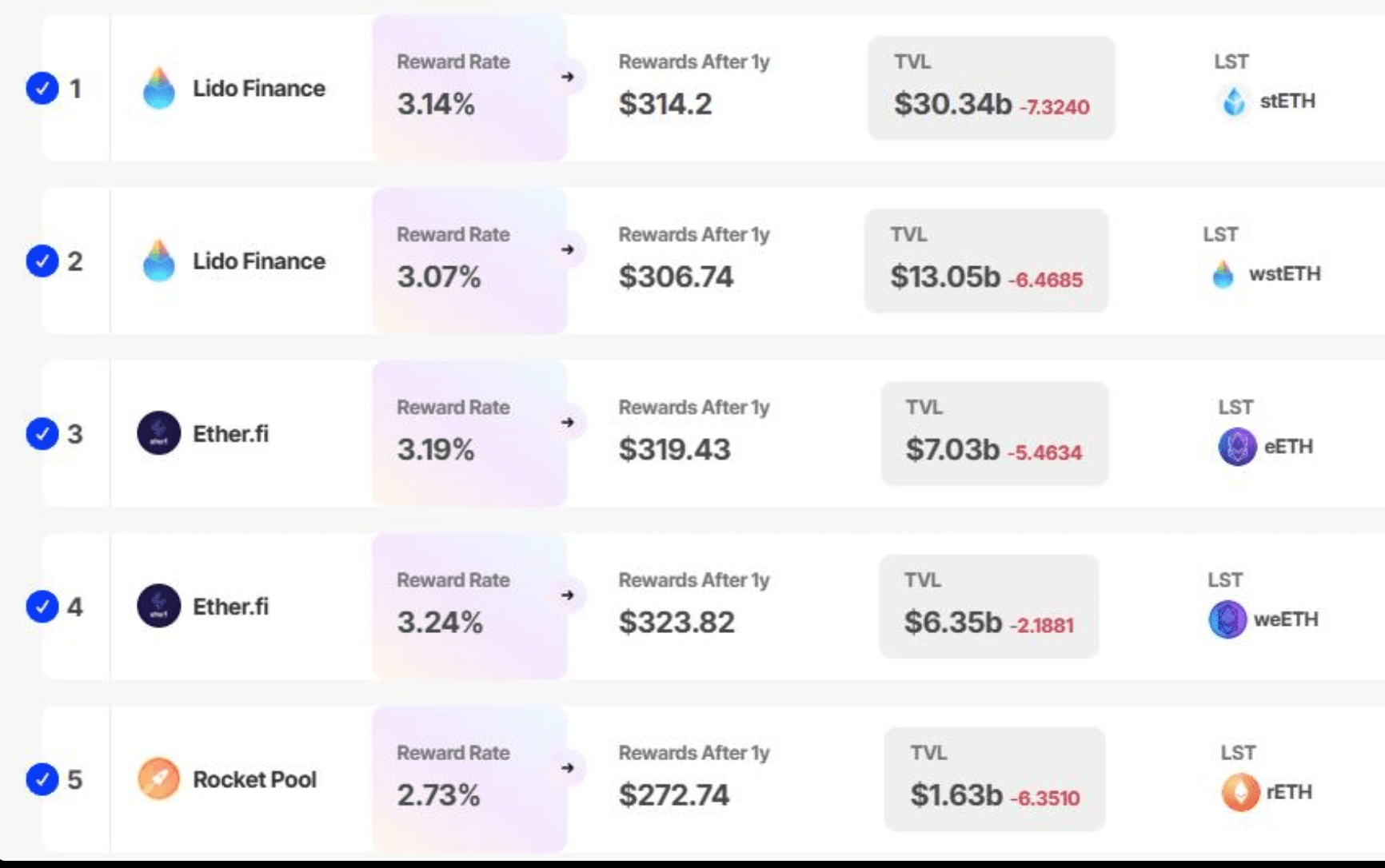Click the wstETH token icon

pyautogui.click(x=1223, y=274)
